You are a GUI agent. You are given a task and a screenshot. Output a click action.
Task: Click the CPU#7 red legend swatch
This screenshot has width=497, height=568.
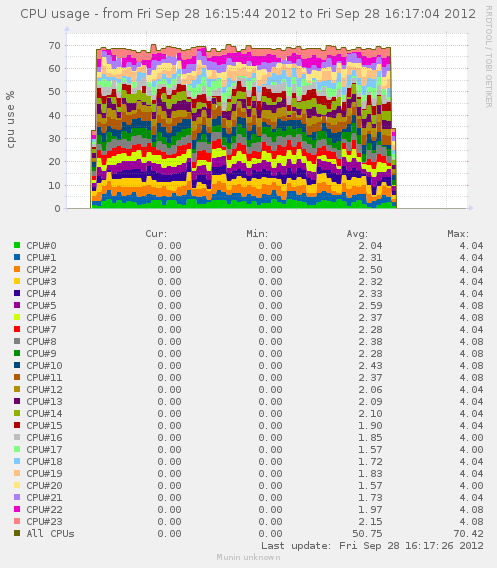[x=17, y=329]
